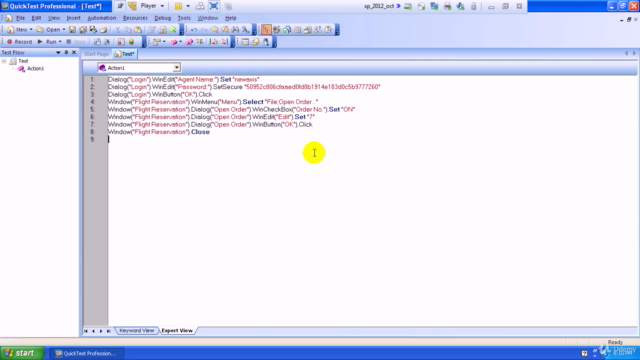The width and height of the screenshot is (640, 360).
Task: Open the Edit menu
Action: tap(36, 18)
